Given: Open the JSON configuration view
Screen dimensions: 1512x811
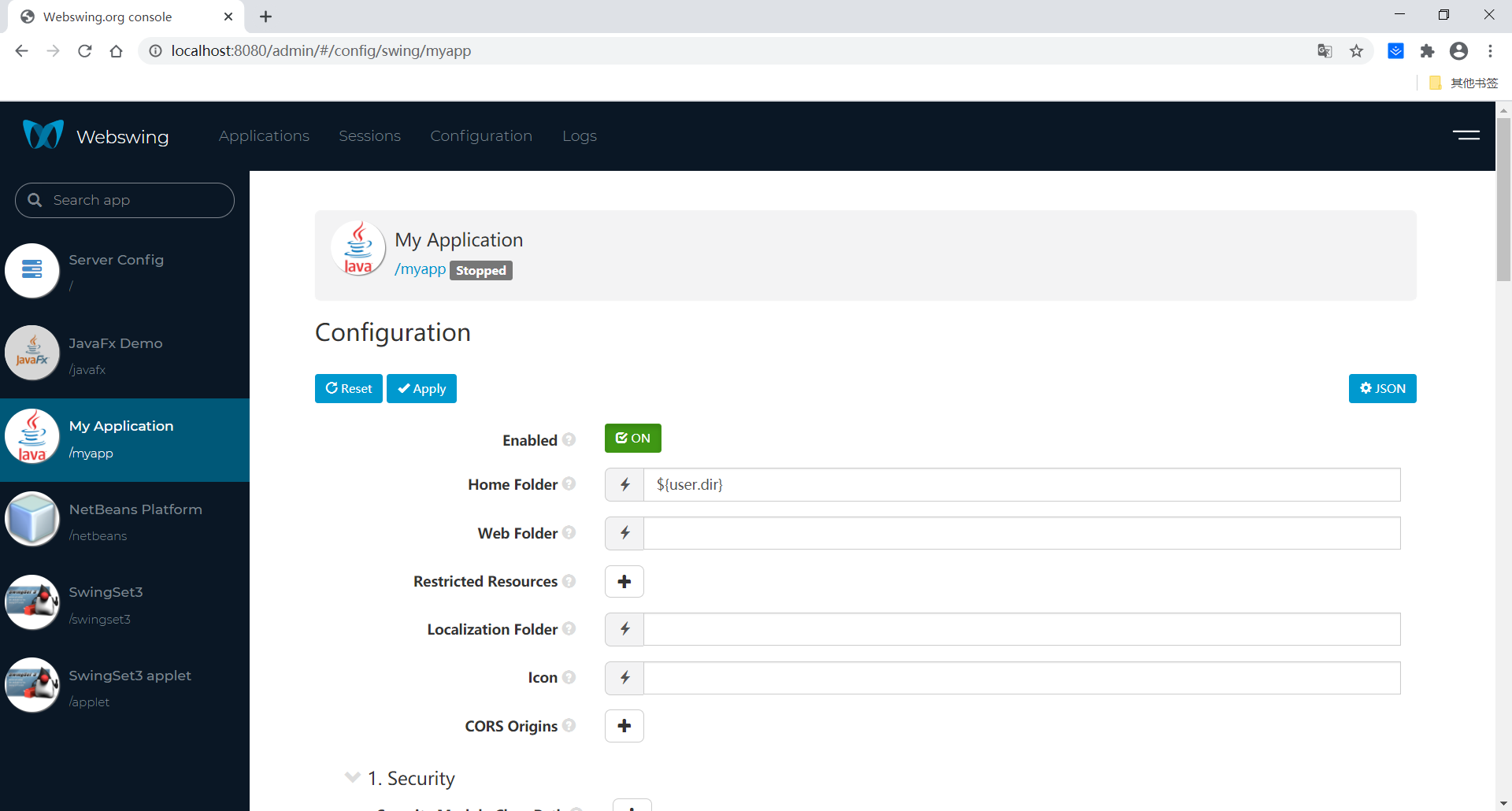Looking at the screenshot, I should (x=1382, y=388).
